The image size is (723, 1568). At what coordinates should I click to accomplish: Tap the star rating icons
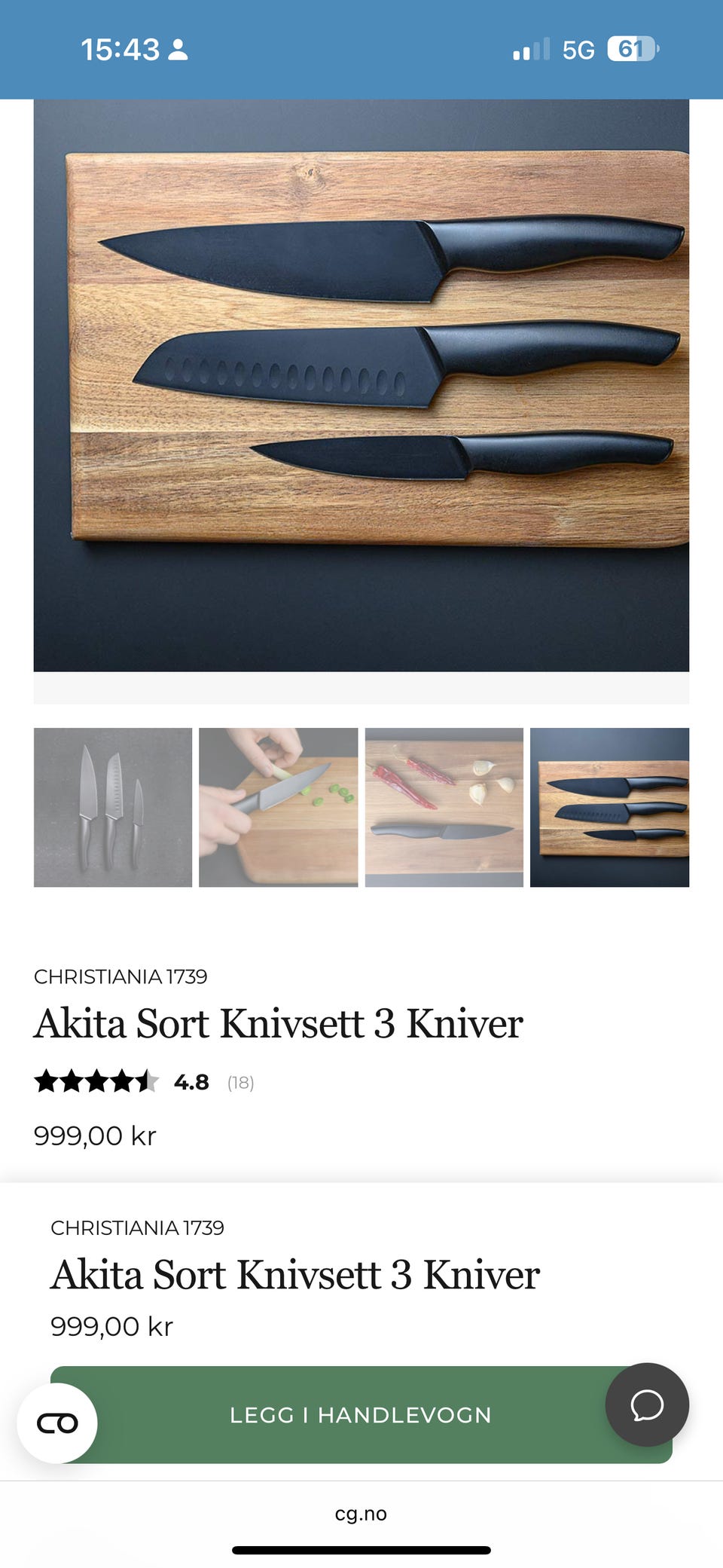coord(96,1082)
